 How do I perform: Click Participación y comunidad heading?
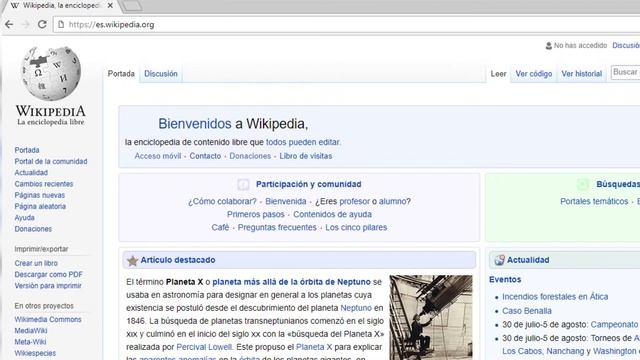click(309, 184)
